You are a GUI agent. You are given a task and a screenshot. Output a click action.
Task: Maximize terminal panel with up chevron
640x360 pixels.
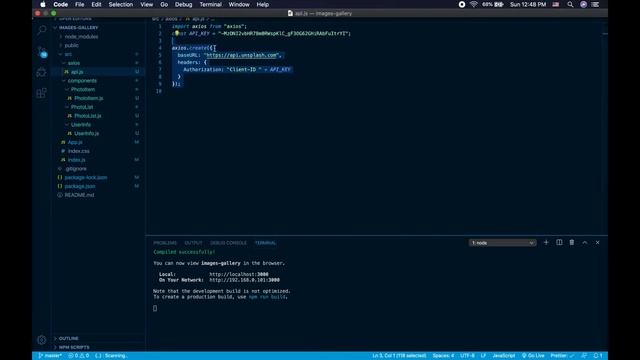coord(584,242)
